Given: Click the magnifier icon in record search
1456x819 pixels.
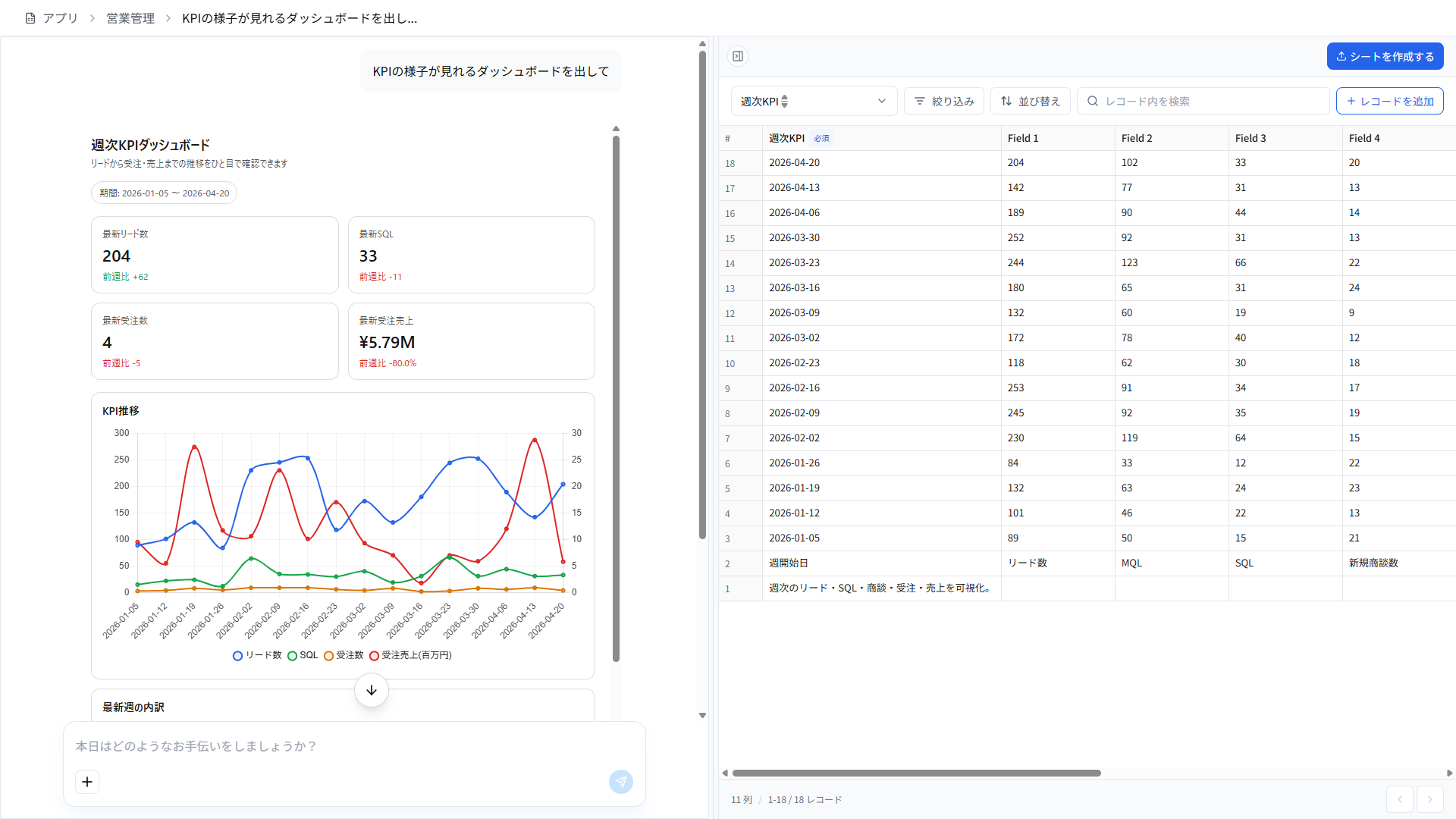Looking at the screenshot, I should click(1092, 101).
